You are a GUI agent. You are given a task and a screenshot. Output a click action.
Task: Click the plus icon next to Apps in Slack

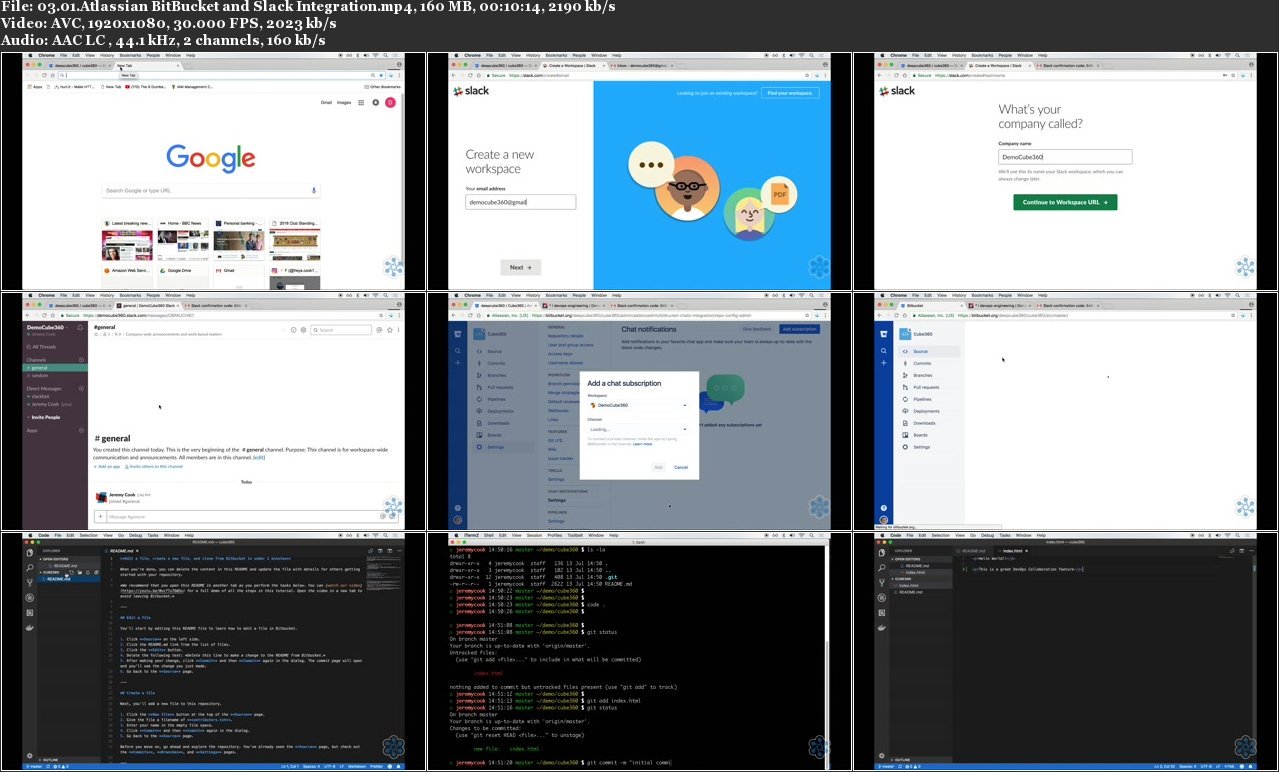(81, 430)
